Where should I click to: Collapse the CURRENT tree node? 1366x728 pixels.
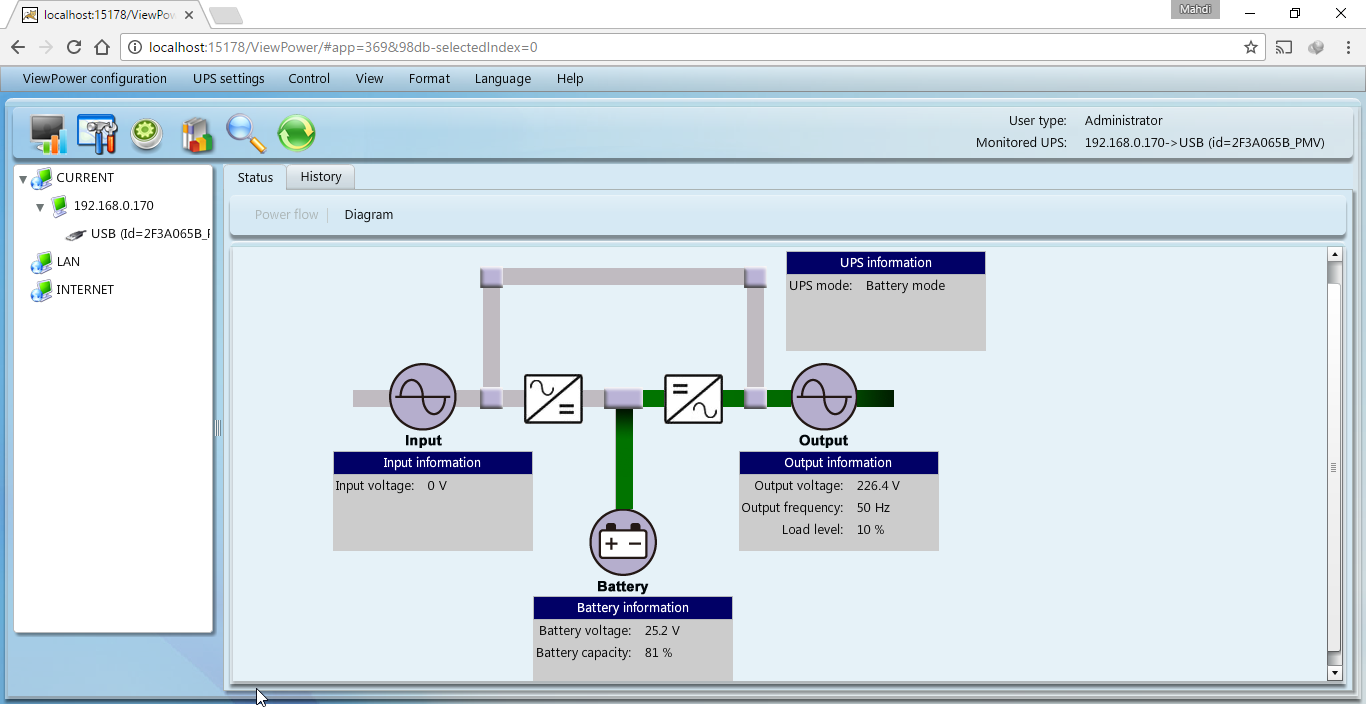pyautogui.click(x=23, y=179)
